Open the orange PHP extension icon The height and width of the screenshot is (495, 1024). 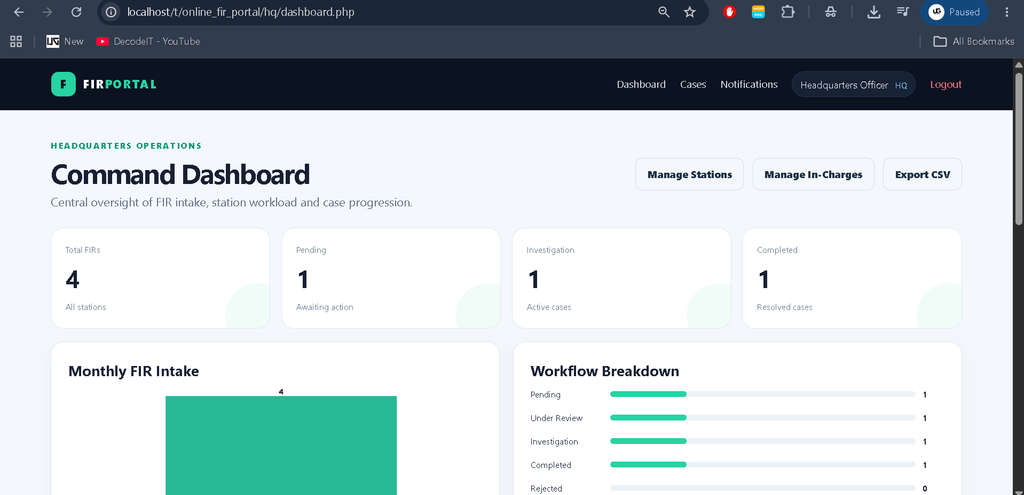[x=758, y=12]
